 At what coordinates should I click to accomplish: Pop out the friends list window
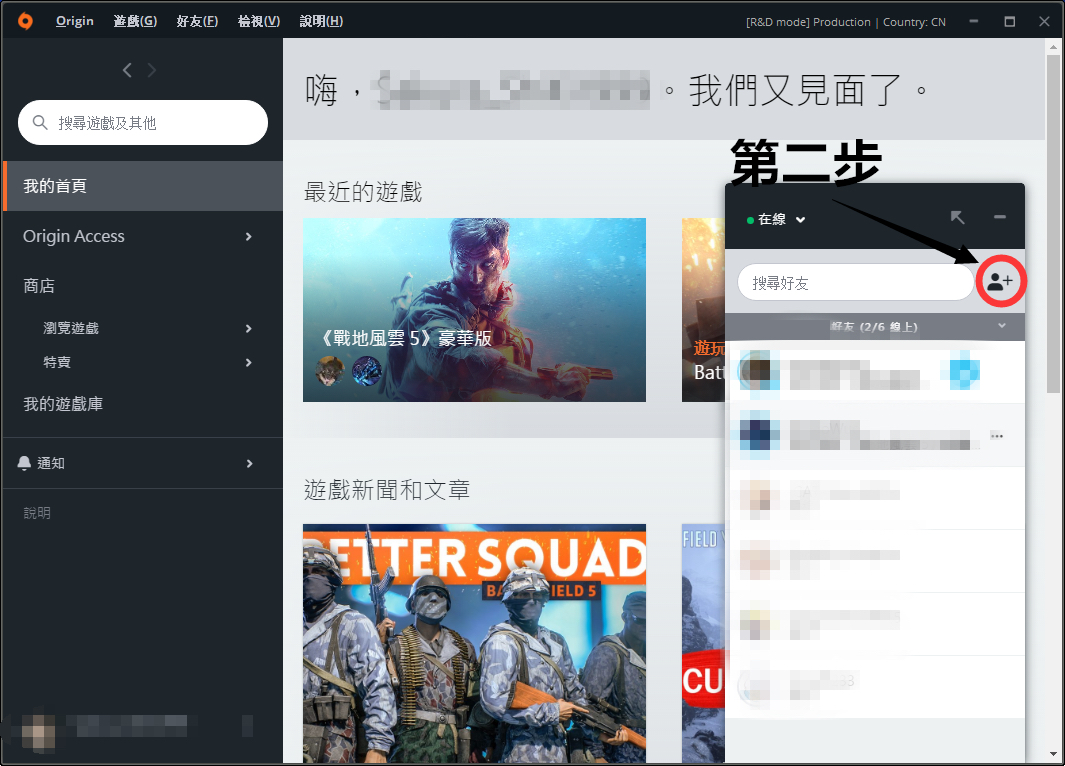point(958,217)
